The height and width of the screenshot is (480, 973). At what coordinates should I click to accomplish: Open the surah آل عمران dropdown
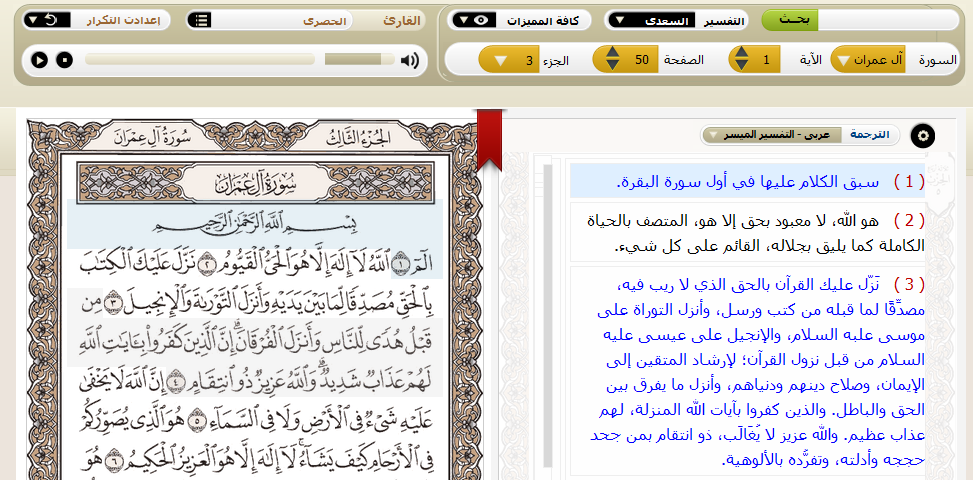tap(867, 60)
